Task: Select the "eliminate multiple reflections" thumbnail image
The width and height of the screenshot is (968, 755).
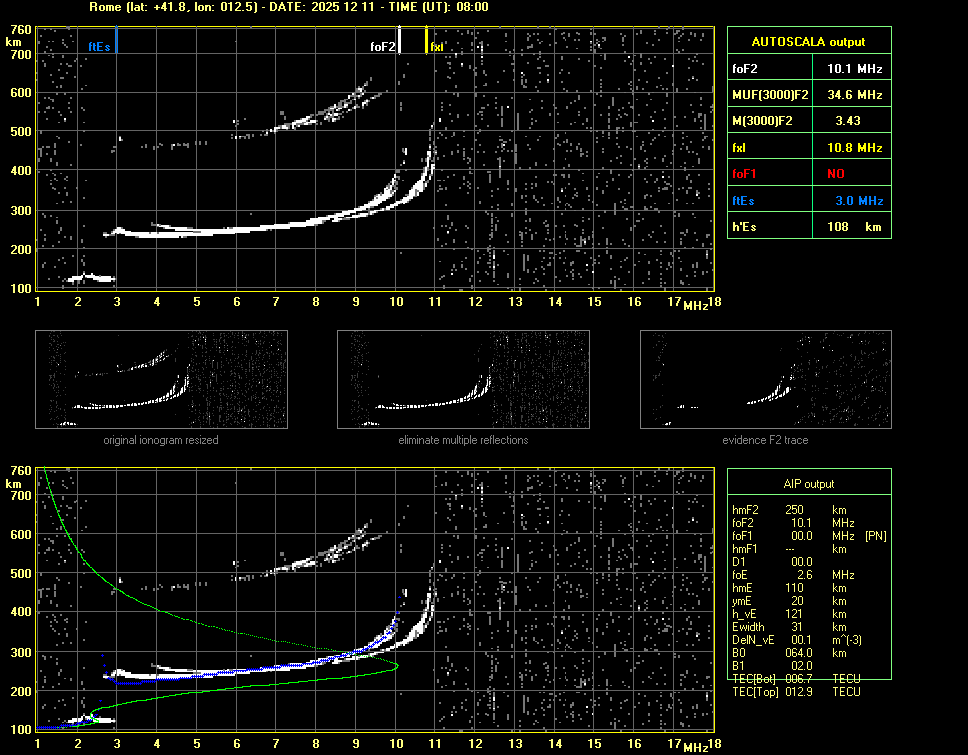Action: [x=463, y=380]
